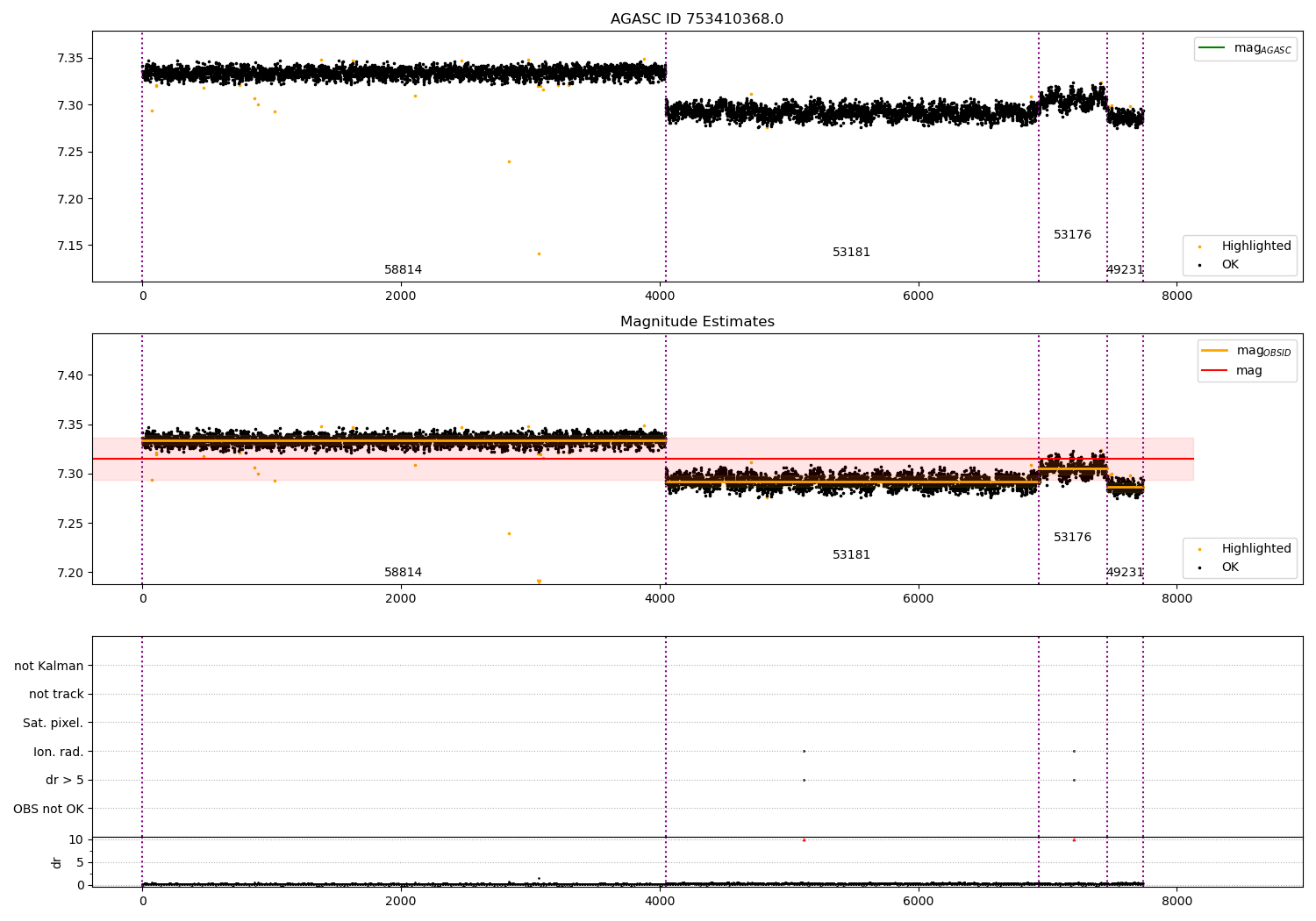The image size is (1316, 921).
Task: Select the mag AGASC legend entry
Action: click(x=1245, y=48)
